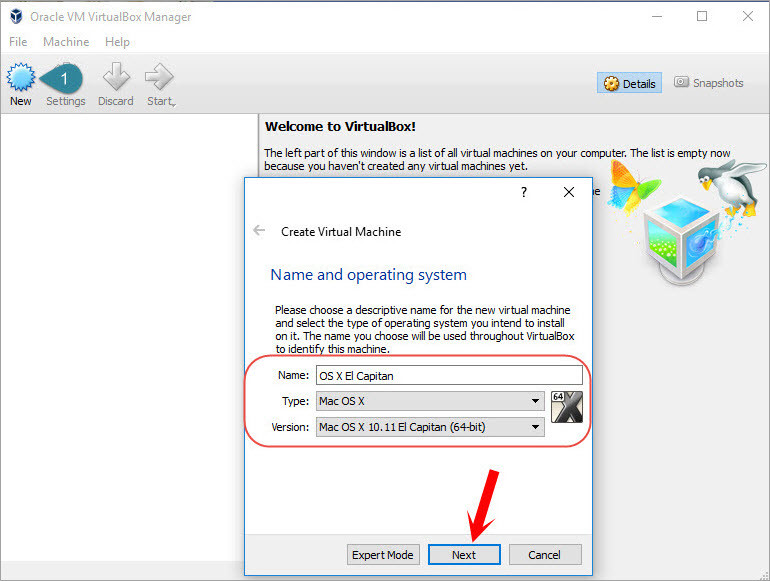770x581 pixels.
Task: Click the 'Name and operating system' heading
Action: [368, 275]
